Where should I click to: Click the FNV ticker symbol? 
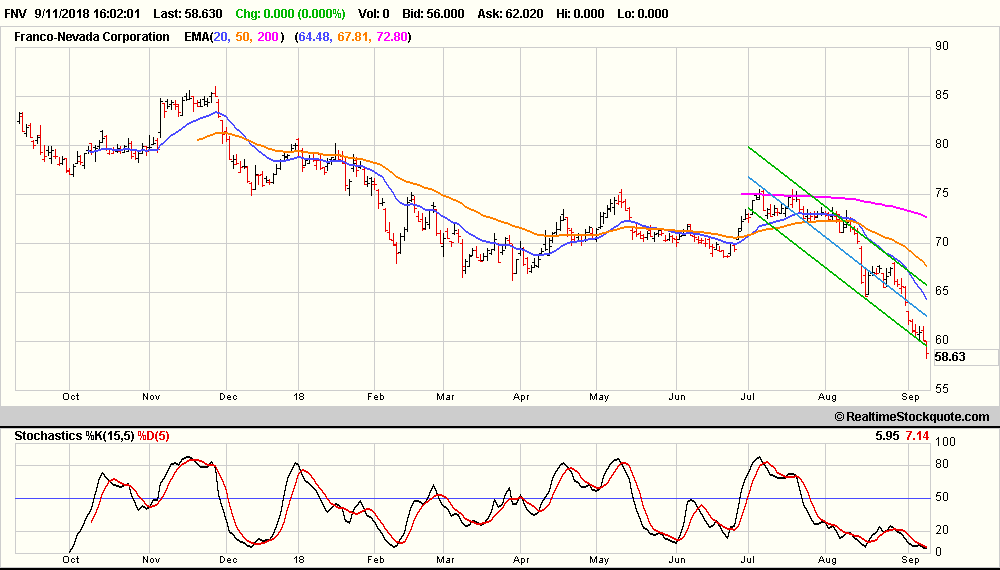pos(15,14)
